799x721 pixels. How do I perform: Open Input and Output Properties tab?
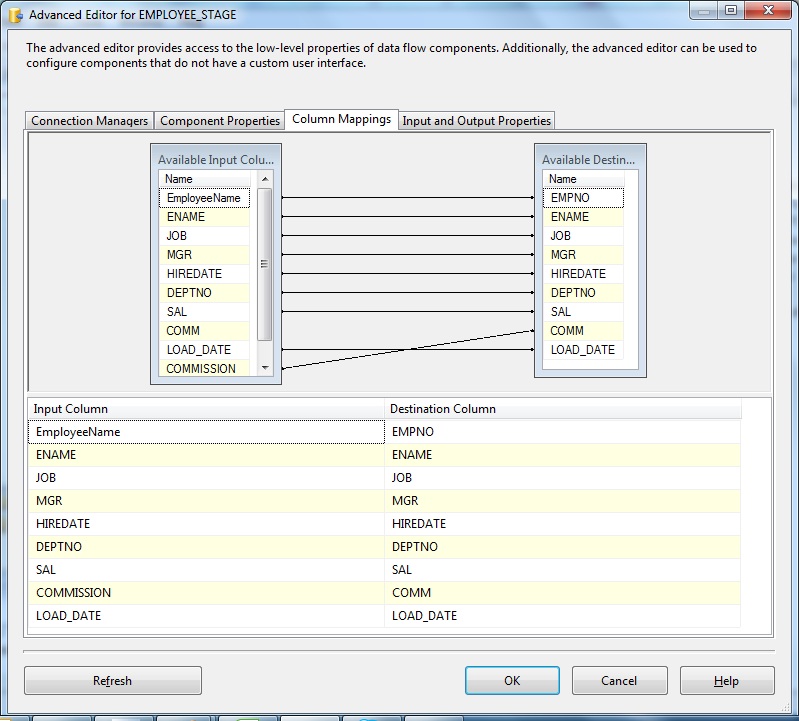(x=476, y=121)
